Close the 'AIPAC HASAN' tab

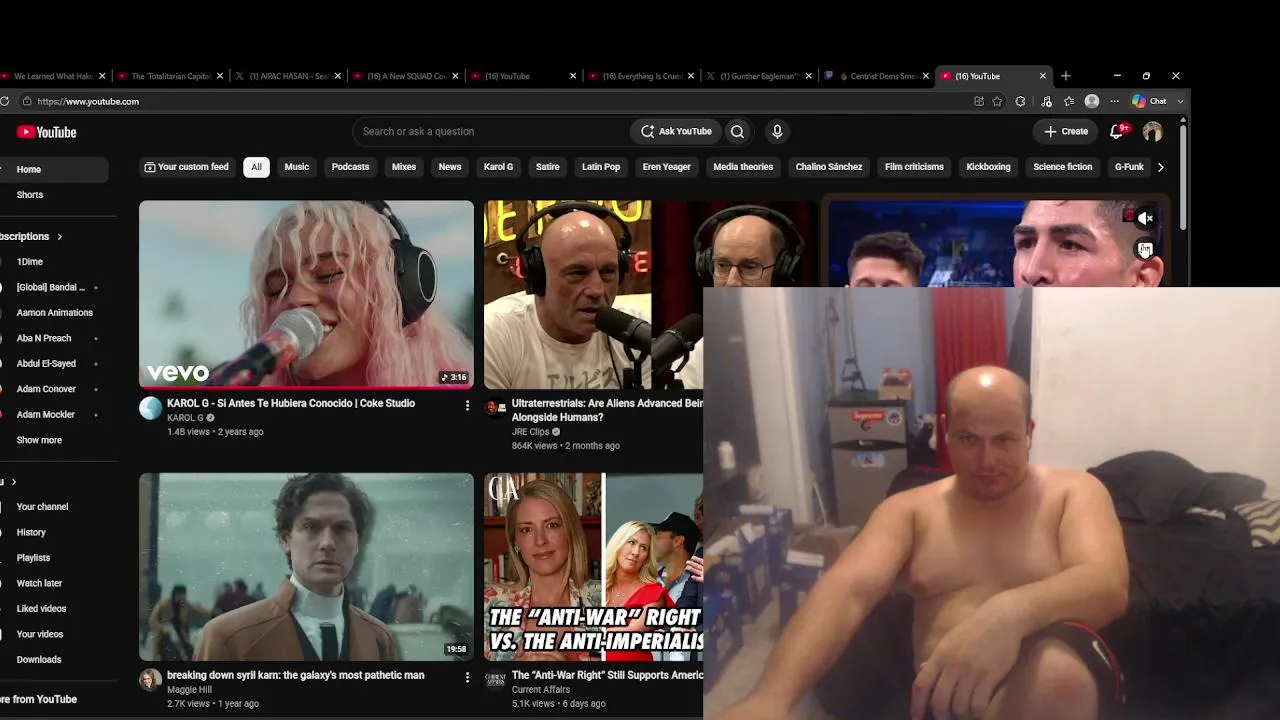tap(338, 76)
